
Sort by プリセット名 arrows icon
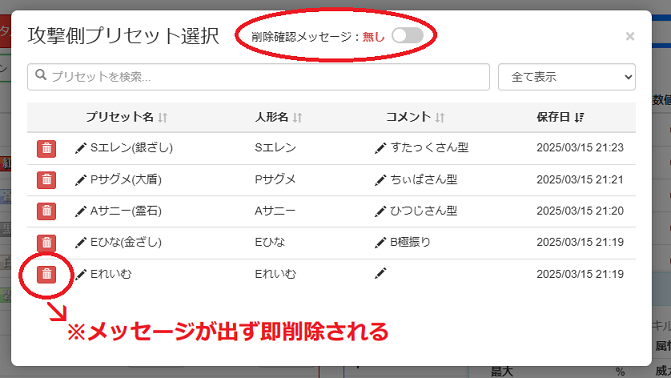tap(163, 117)
